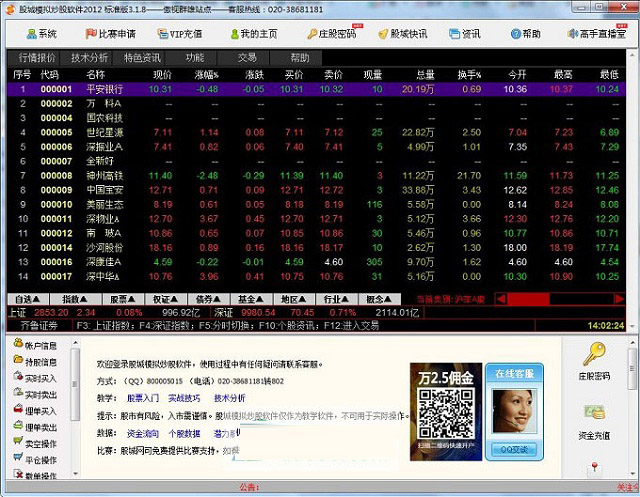Open the 技术分析 menu

tap(89, 58)
